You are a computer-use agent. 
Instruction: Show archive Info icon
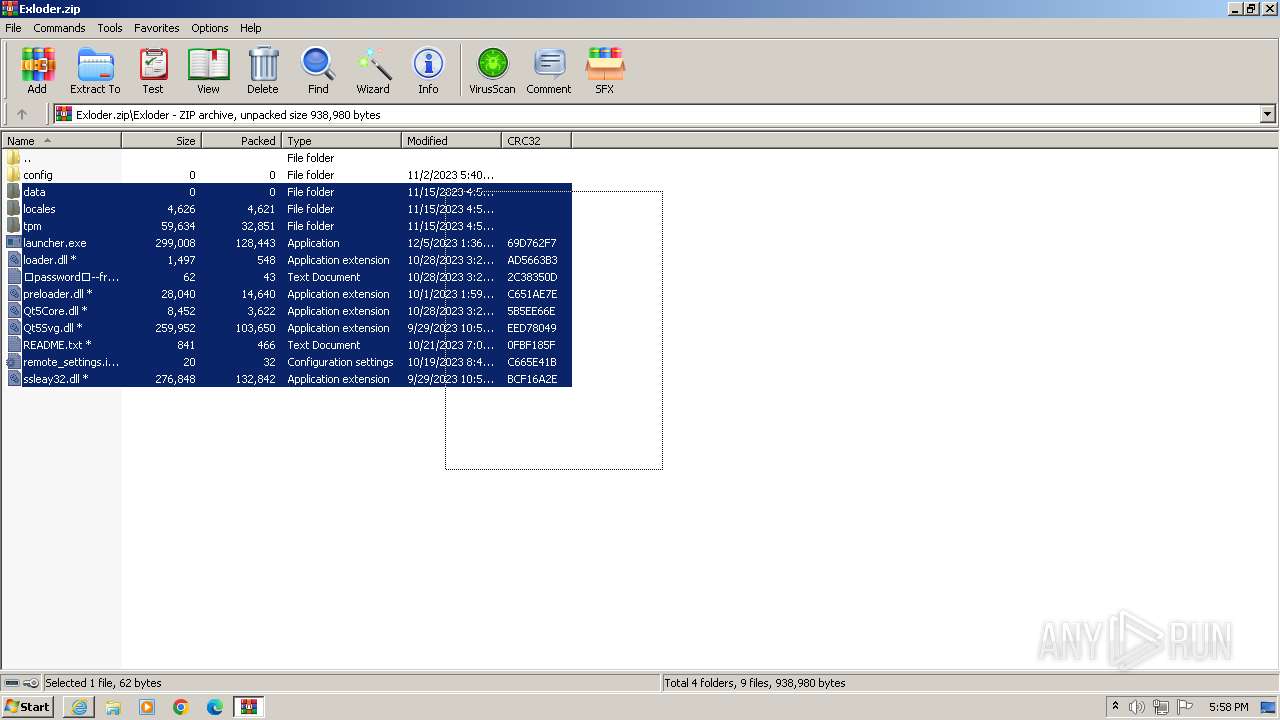(x=428, y=70)
